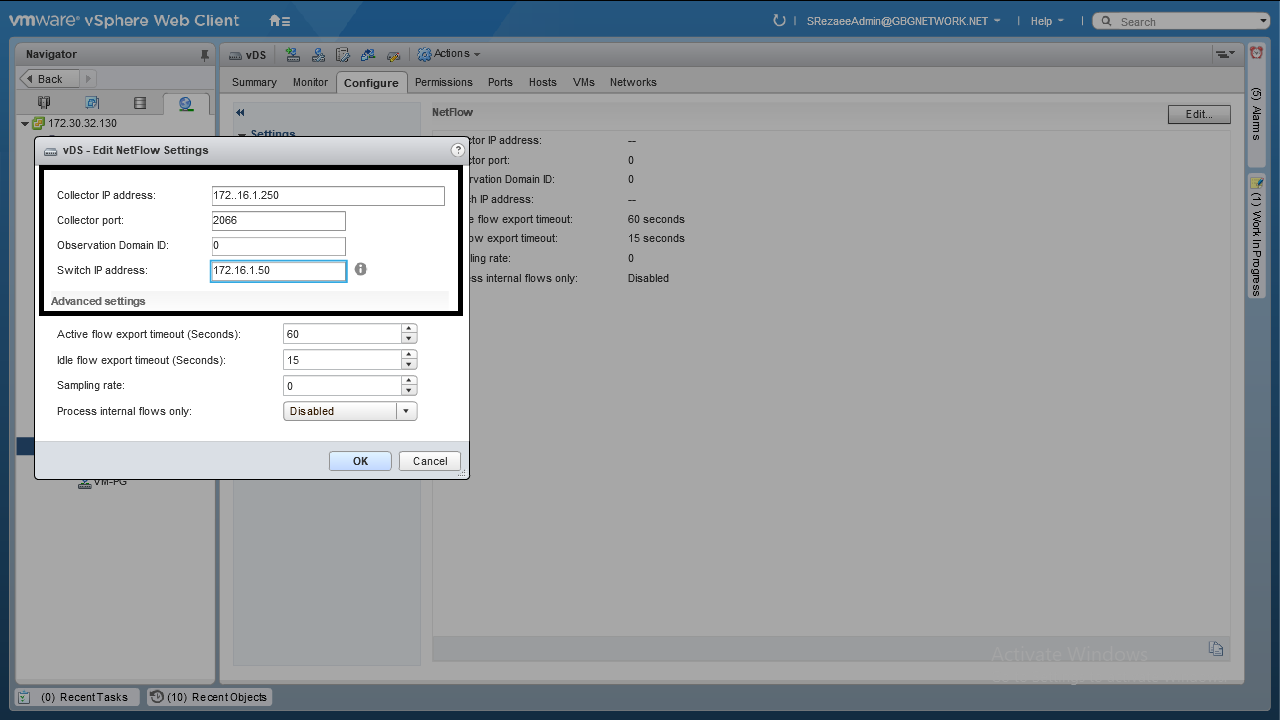Click the vSphere home menu icon
Image resolution: width=1280 pixels, height=720 pixels.
pyautogui.click(x=279, y=21)
